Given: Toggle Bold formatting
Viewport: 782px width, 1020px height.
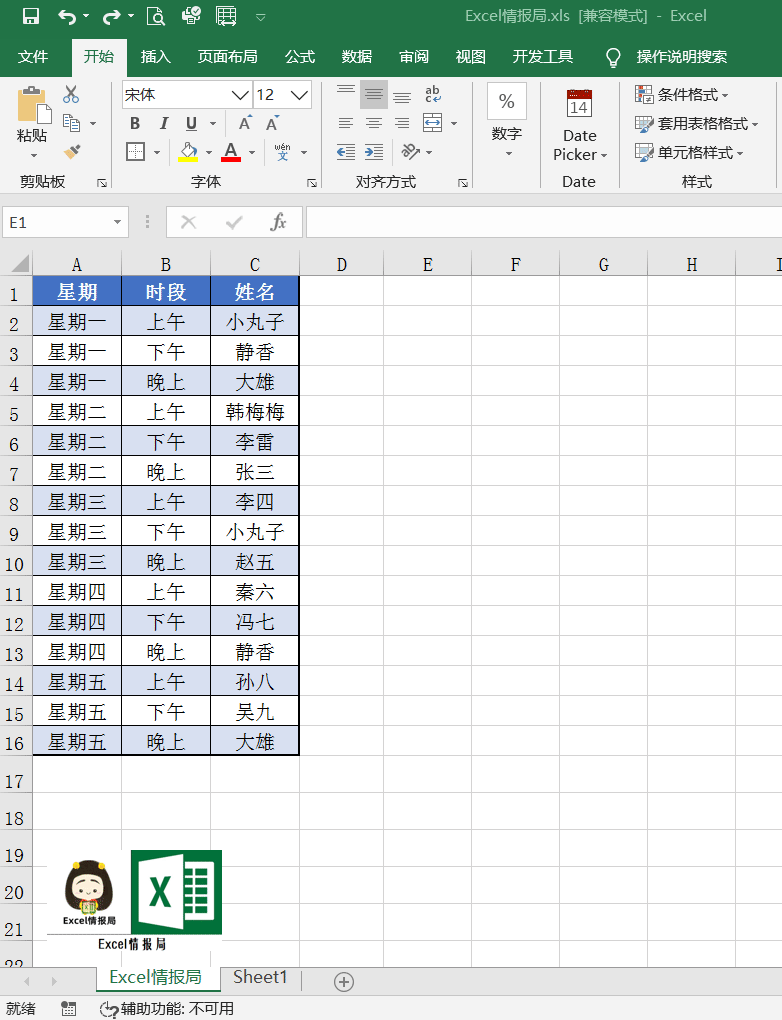Looking at the screenshot, I should click(135, 124).
